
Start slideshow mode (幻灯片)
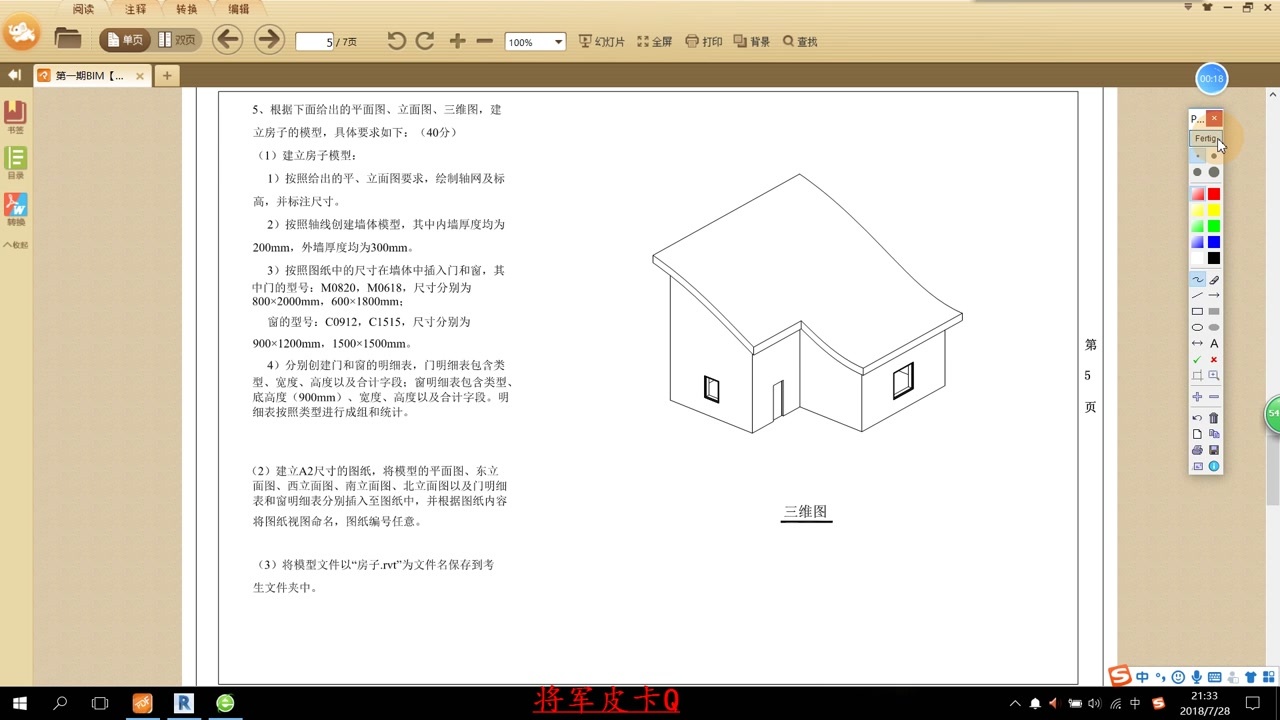(x=602, y=42)
